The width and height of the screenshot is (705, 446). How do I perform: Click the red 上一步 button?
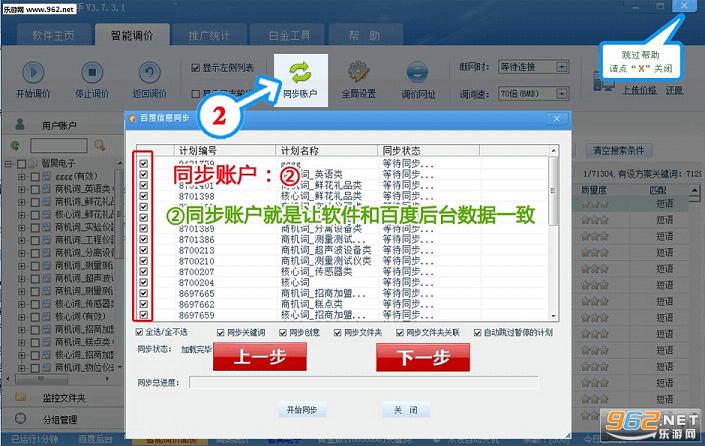260,357
